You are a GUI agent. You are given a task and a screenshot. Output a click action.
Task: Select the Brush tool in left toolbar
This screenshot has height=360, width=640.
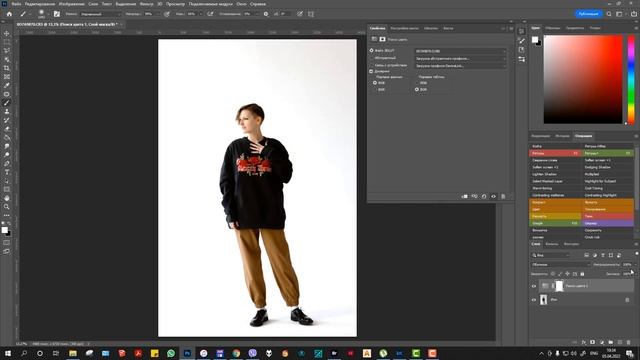point(7,103)
